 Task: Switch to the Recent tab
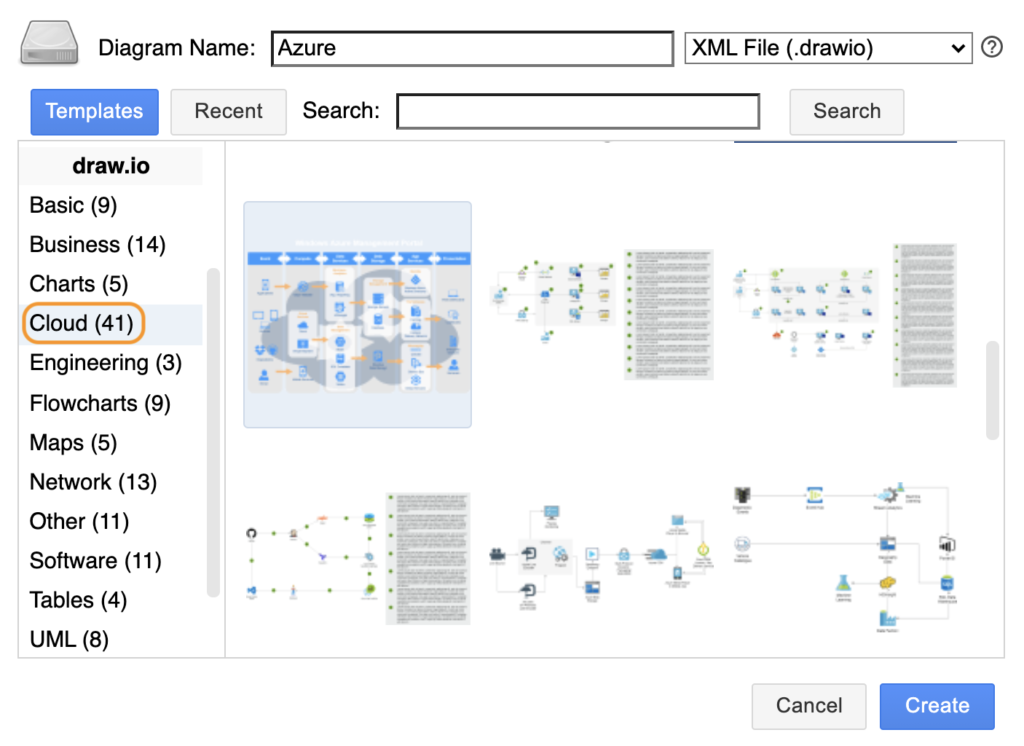[228, 112]
